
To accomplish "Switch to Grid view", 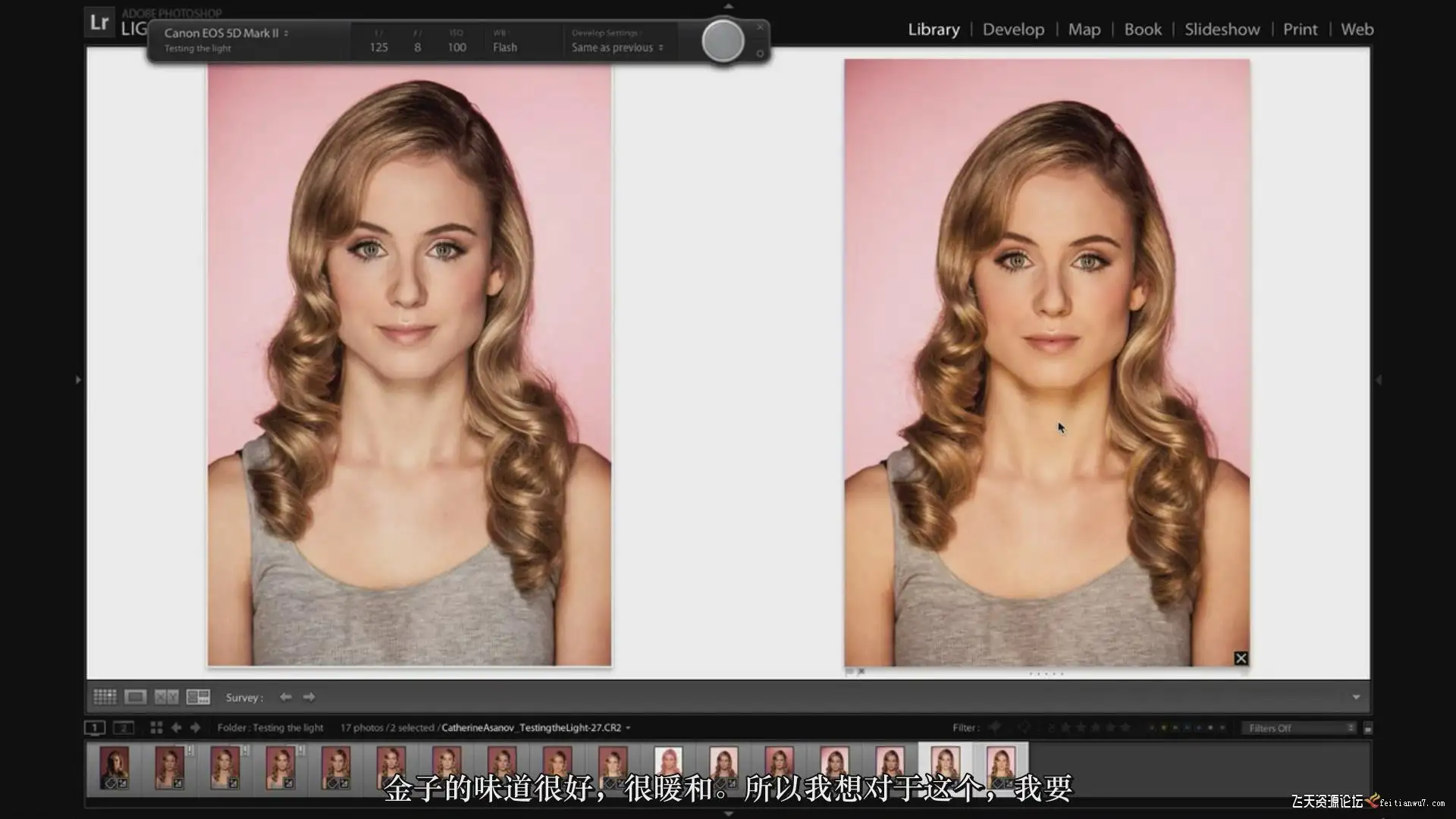I will pos(105,697).
